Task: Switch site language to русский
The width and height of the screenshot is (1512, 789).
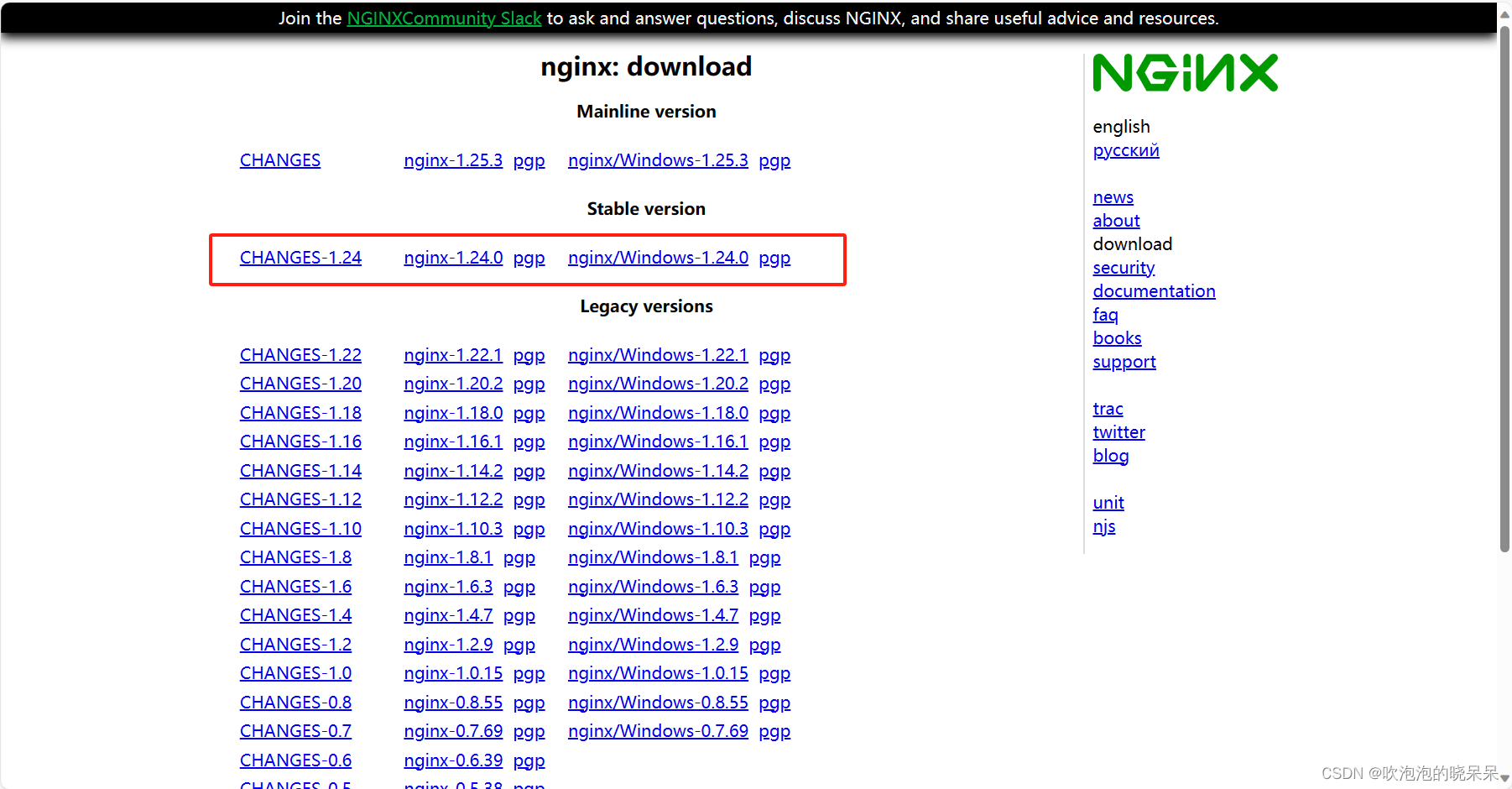Action: 1125,150
